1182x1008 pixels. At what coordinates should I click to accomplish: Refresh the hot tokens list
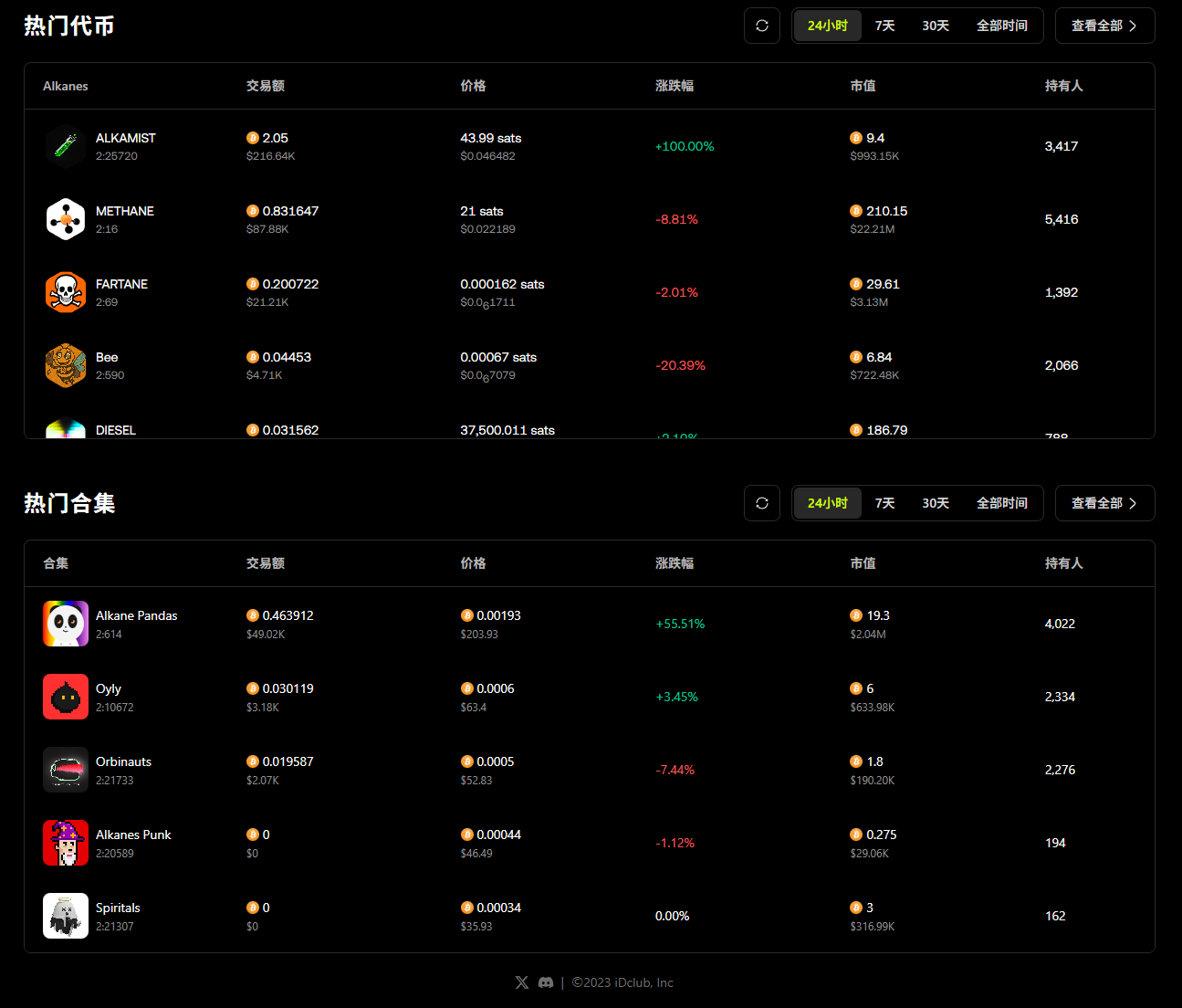(762, 26)
